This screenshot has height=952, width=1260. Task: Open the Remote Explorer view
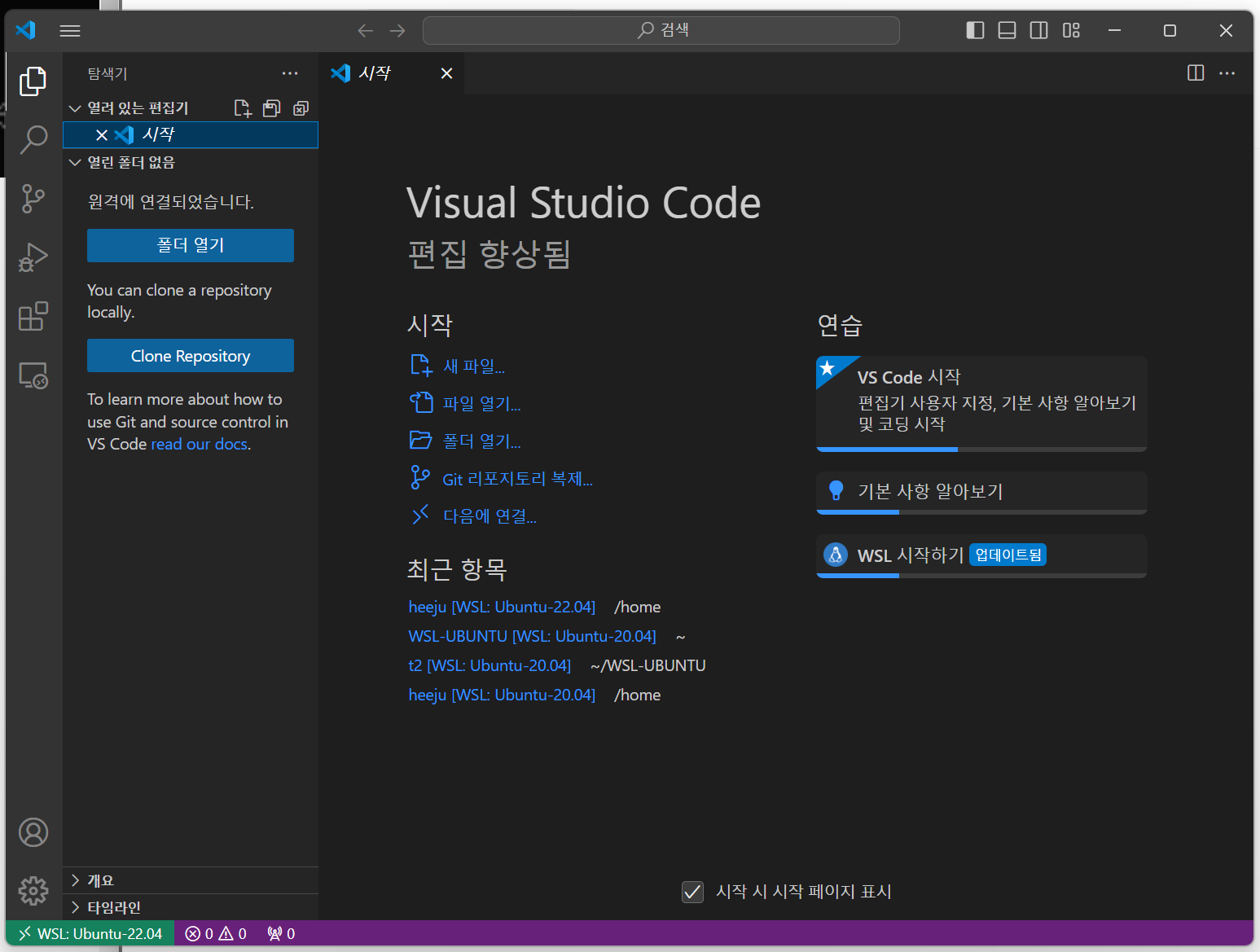pyautogui.click(x=33, y=375)
